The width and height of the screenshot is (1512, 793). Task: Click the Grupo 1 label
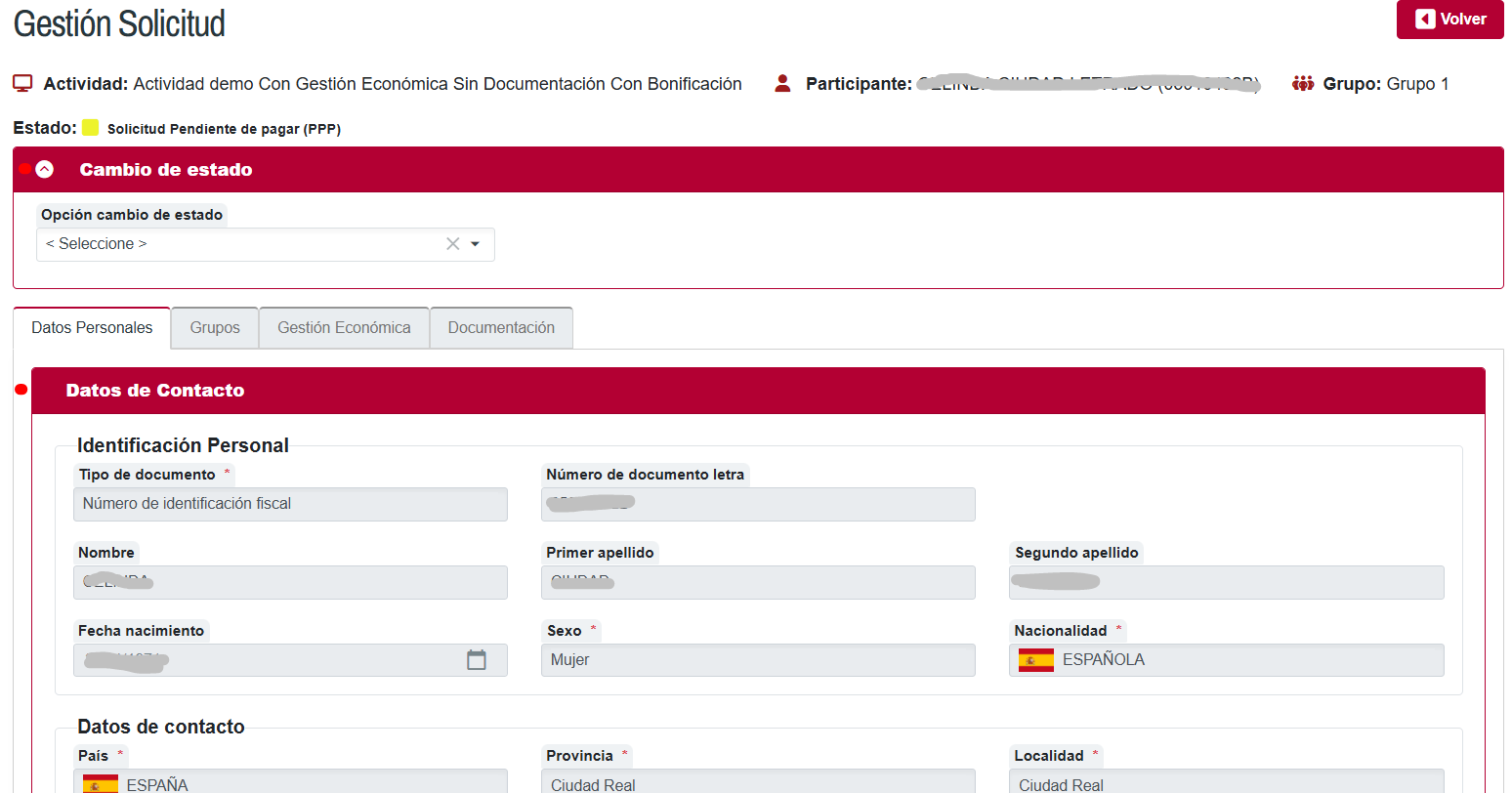click(1418, 84)
